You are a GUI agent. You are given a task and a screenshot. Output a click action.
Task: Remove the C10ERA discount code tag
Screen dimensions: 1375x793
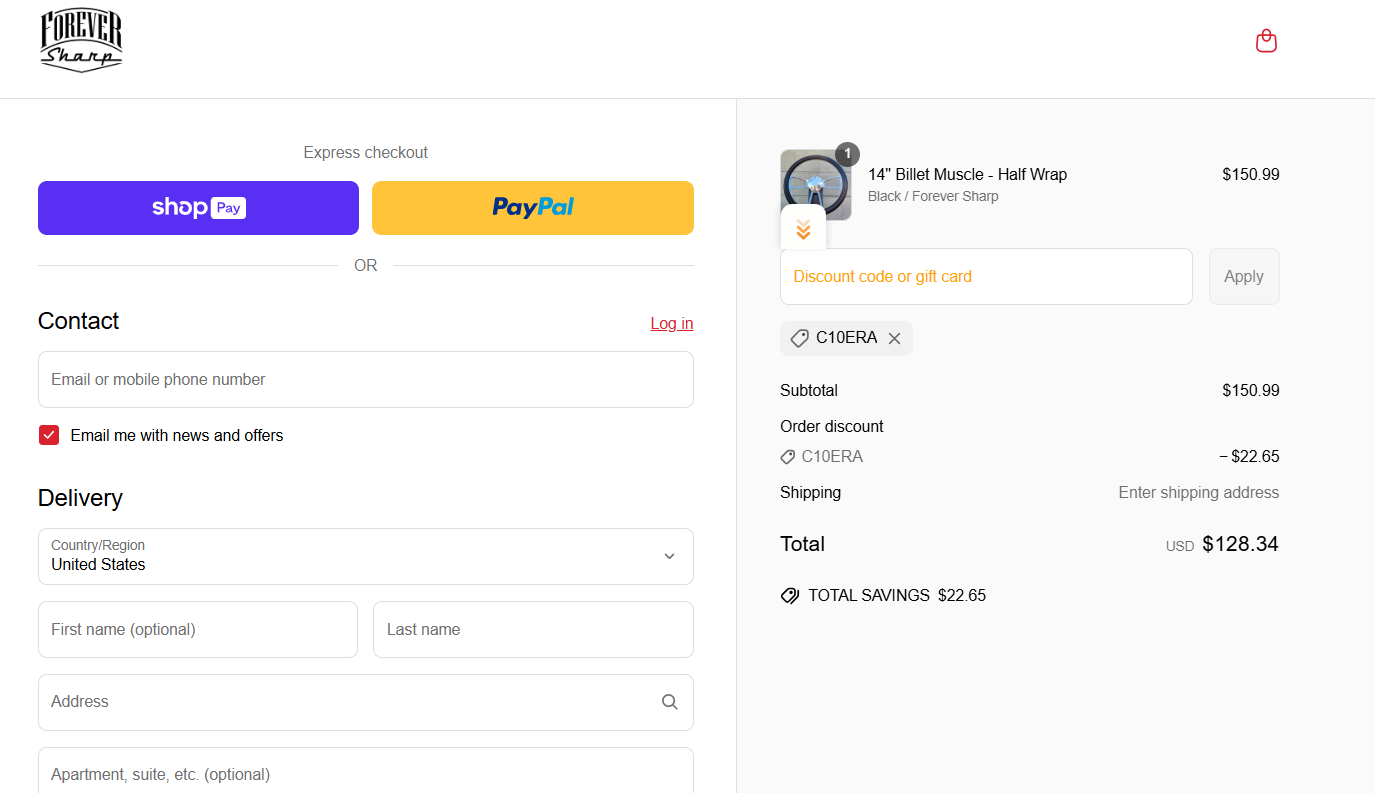[894, 339]
